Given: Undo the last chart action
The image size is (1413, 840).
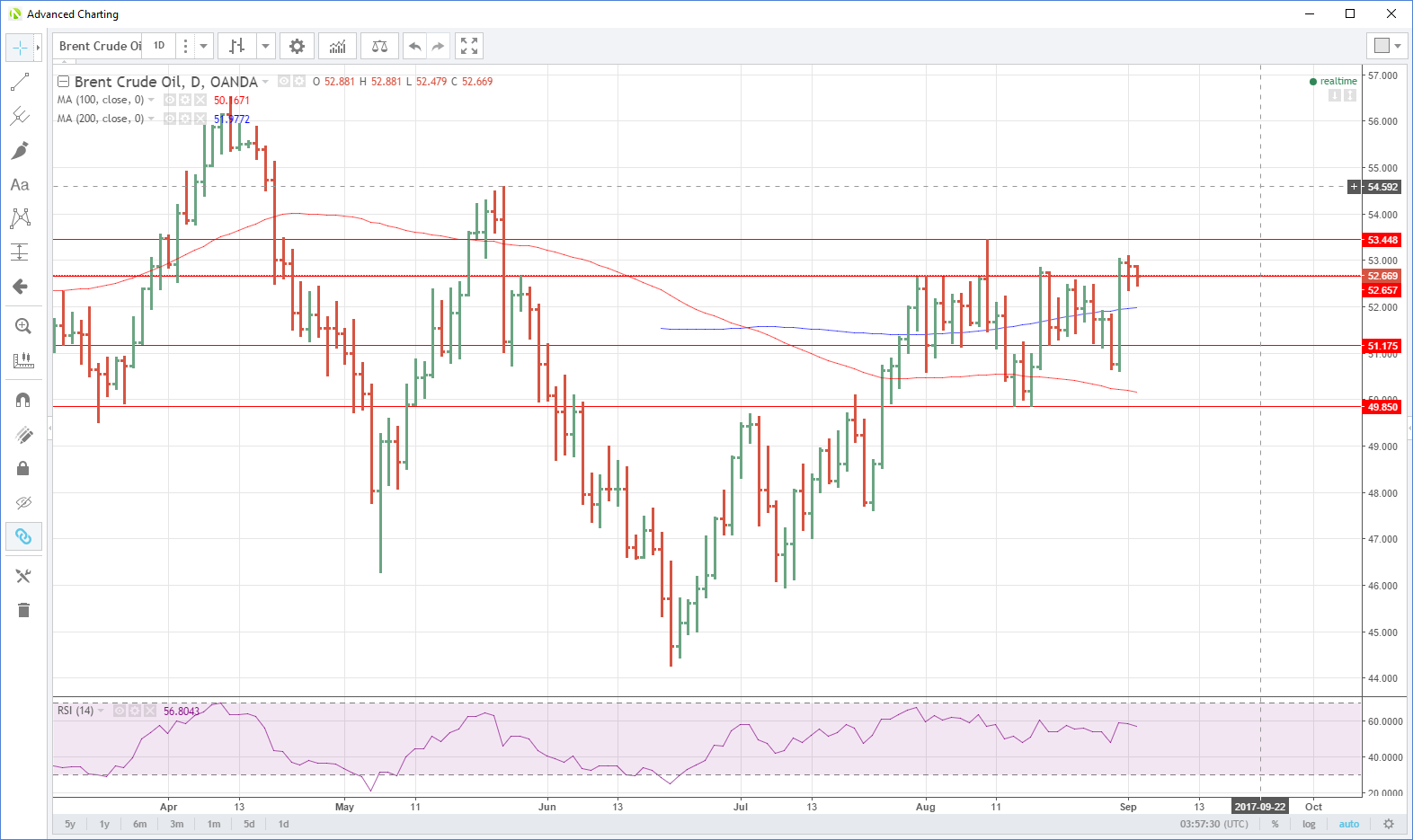Looking at the screenshot, I should point(414,46).
